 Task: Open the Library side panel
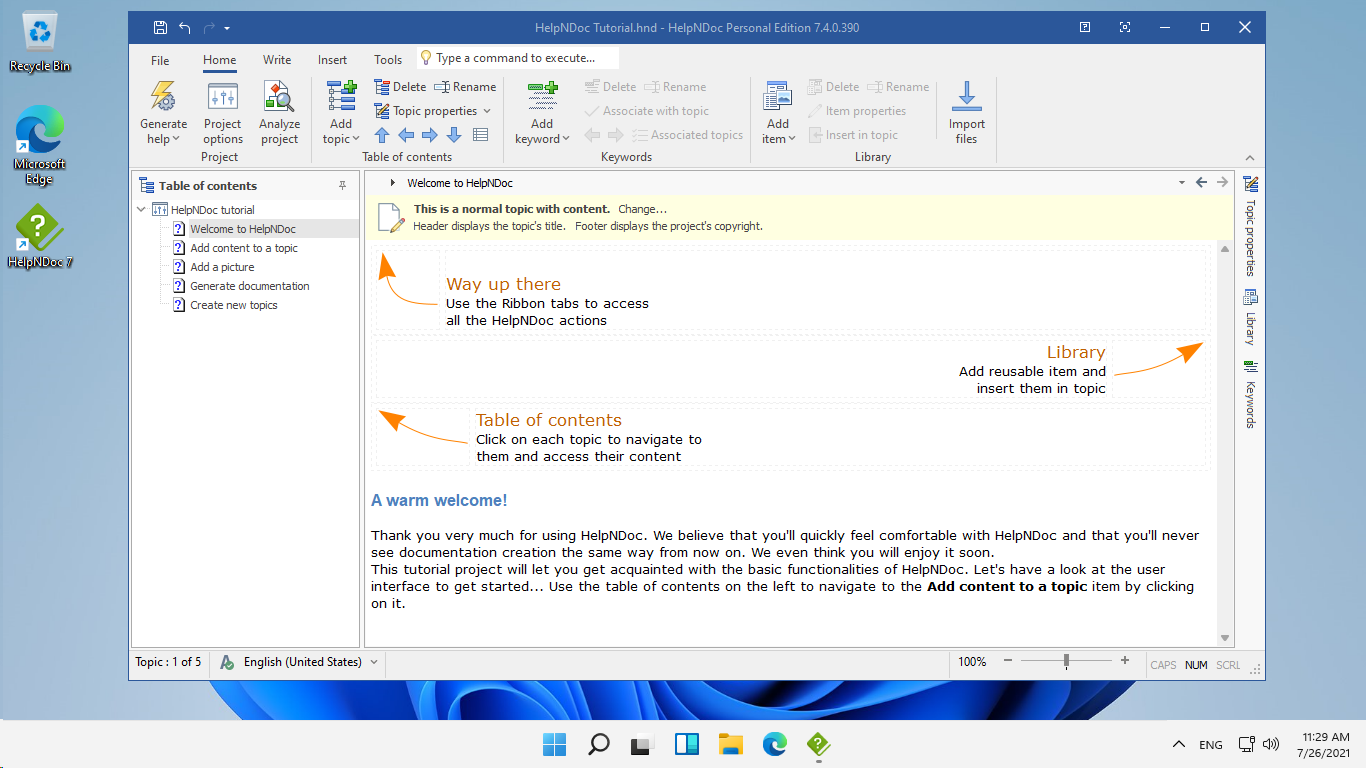[x=1250, y=317]
